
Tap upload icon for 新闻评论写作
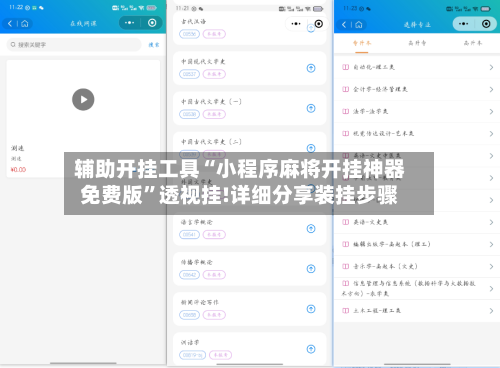click(x=311, y=309)
